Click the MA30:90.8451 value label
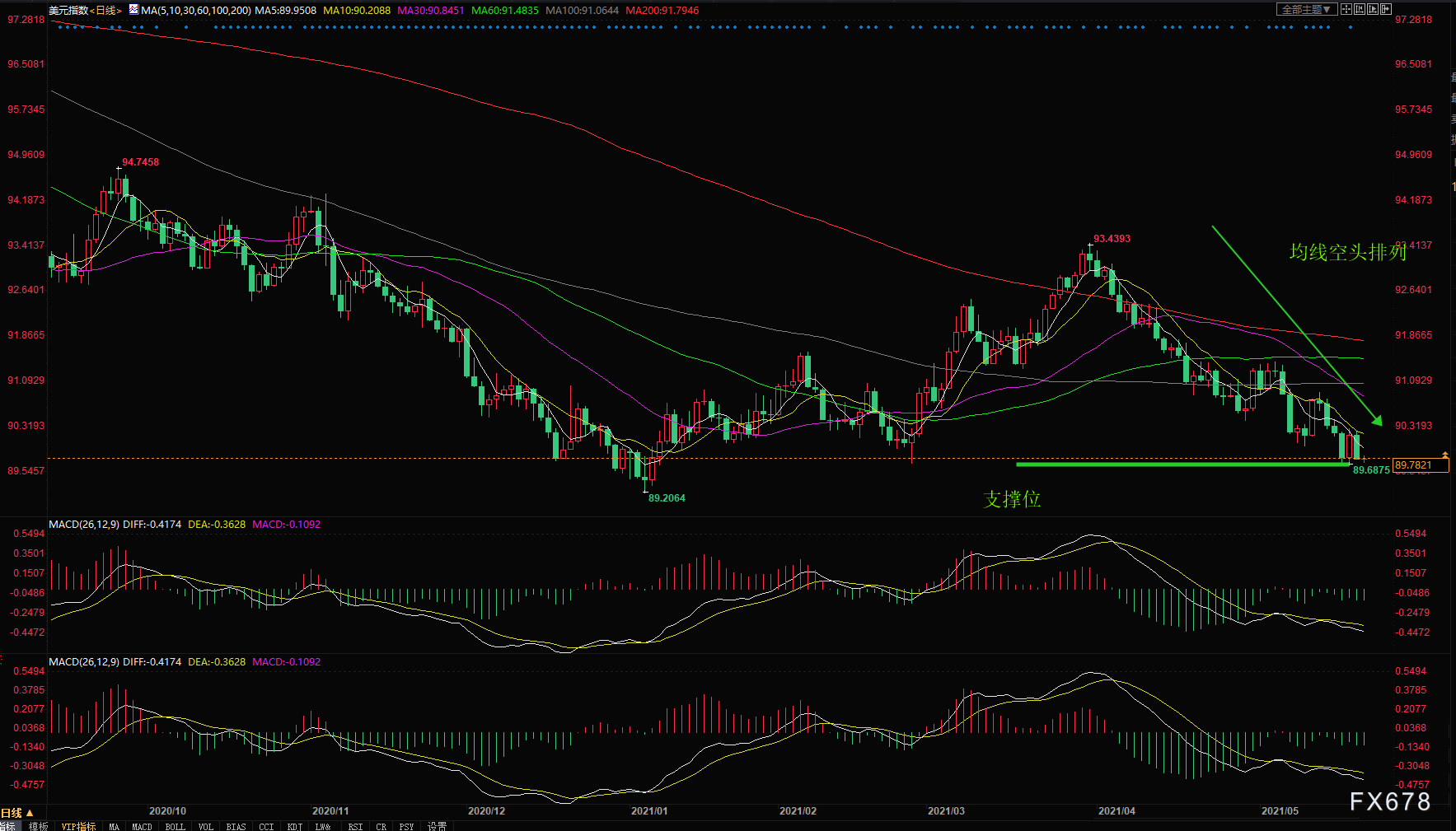This screenshot has width=1456, height=831. pos(430,10)
